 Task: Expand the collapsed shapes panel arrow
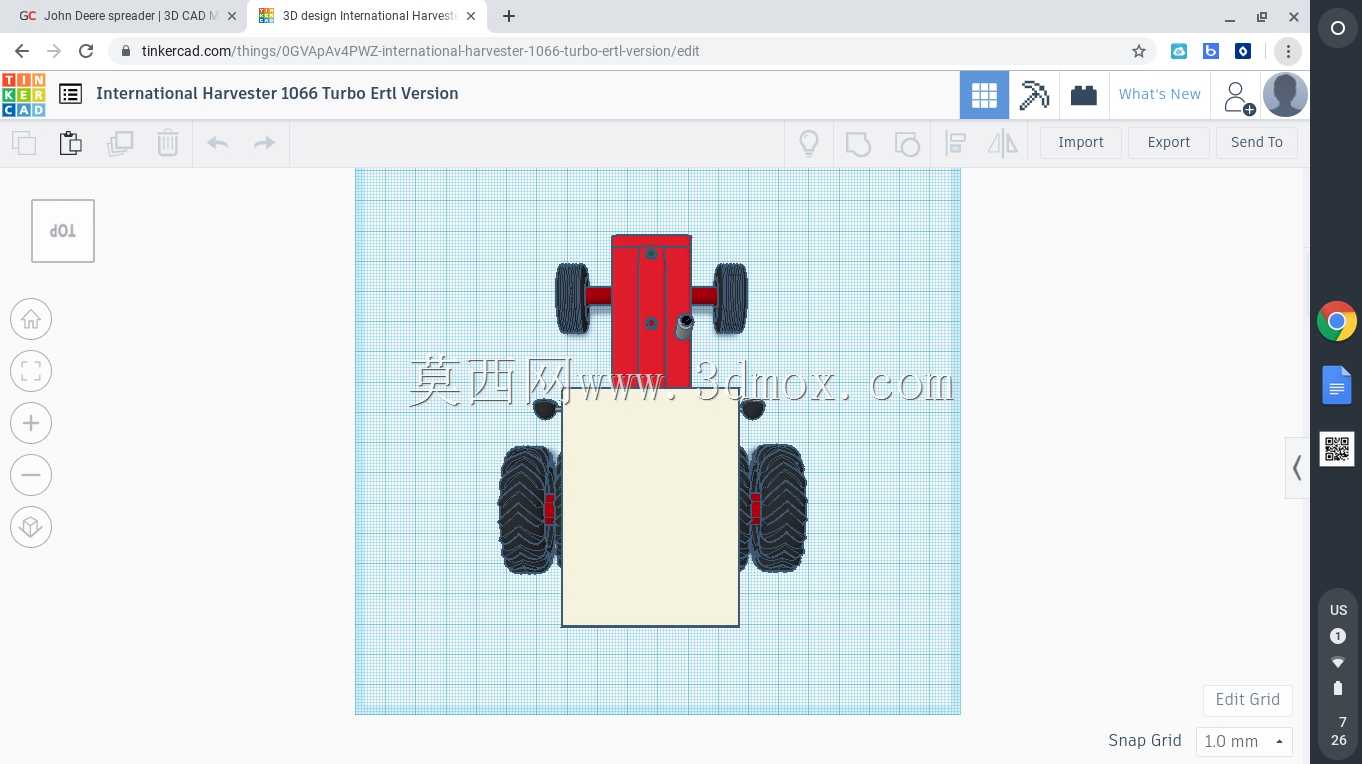coord(1297,468)
